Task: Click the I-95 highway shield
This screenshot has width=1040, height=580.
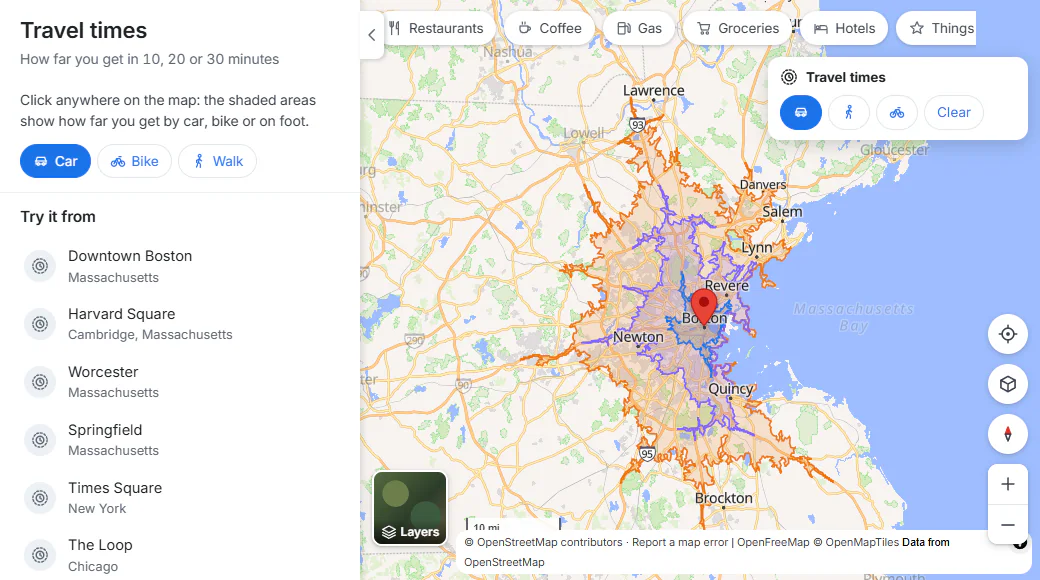Action: 647,454
